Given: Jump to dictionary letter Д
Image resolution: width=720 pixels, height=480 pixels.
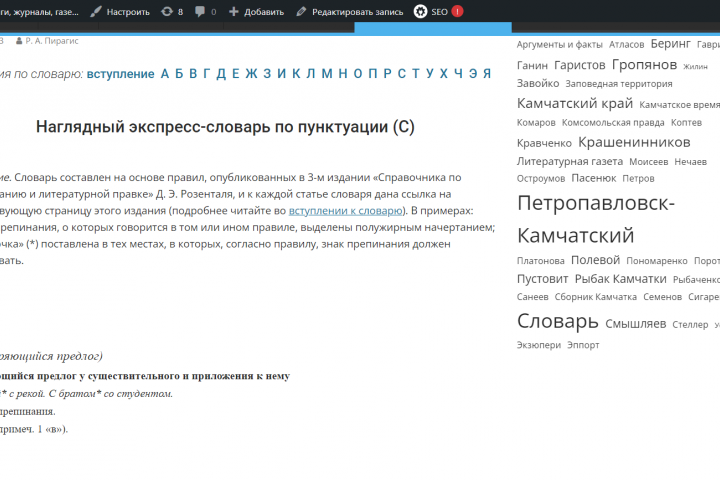Looking at the screenshot, I should 221,73.
